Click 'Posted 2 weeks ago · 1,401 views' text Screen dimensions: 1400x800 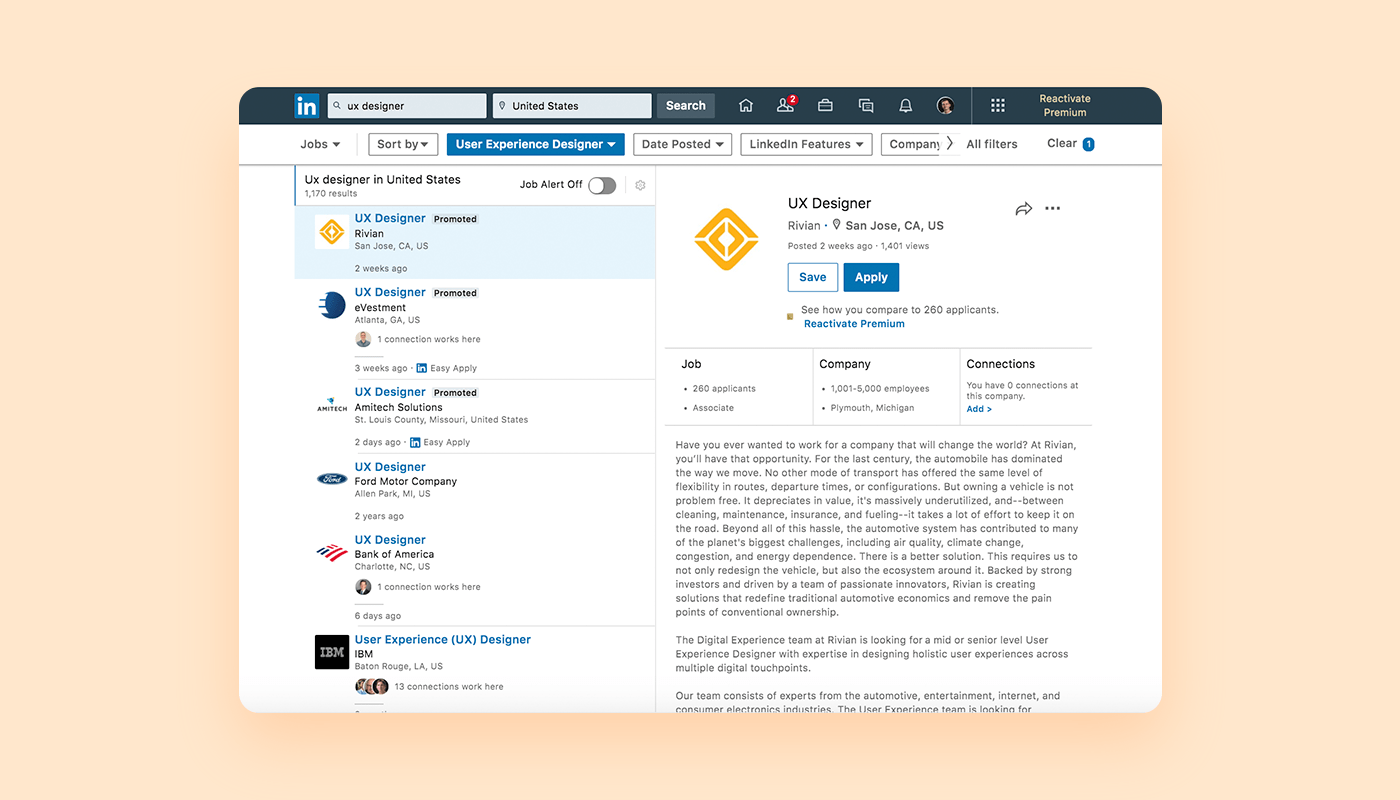click(x=858, y=246)
